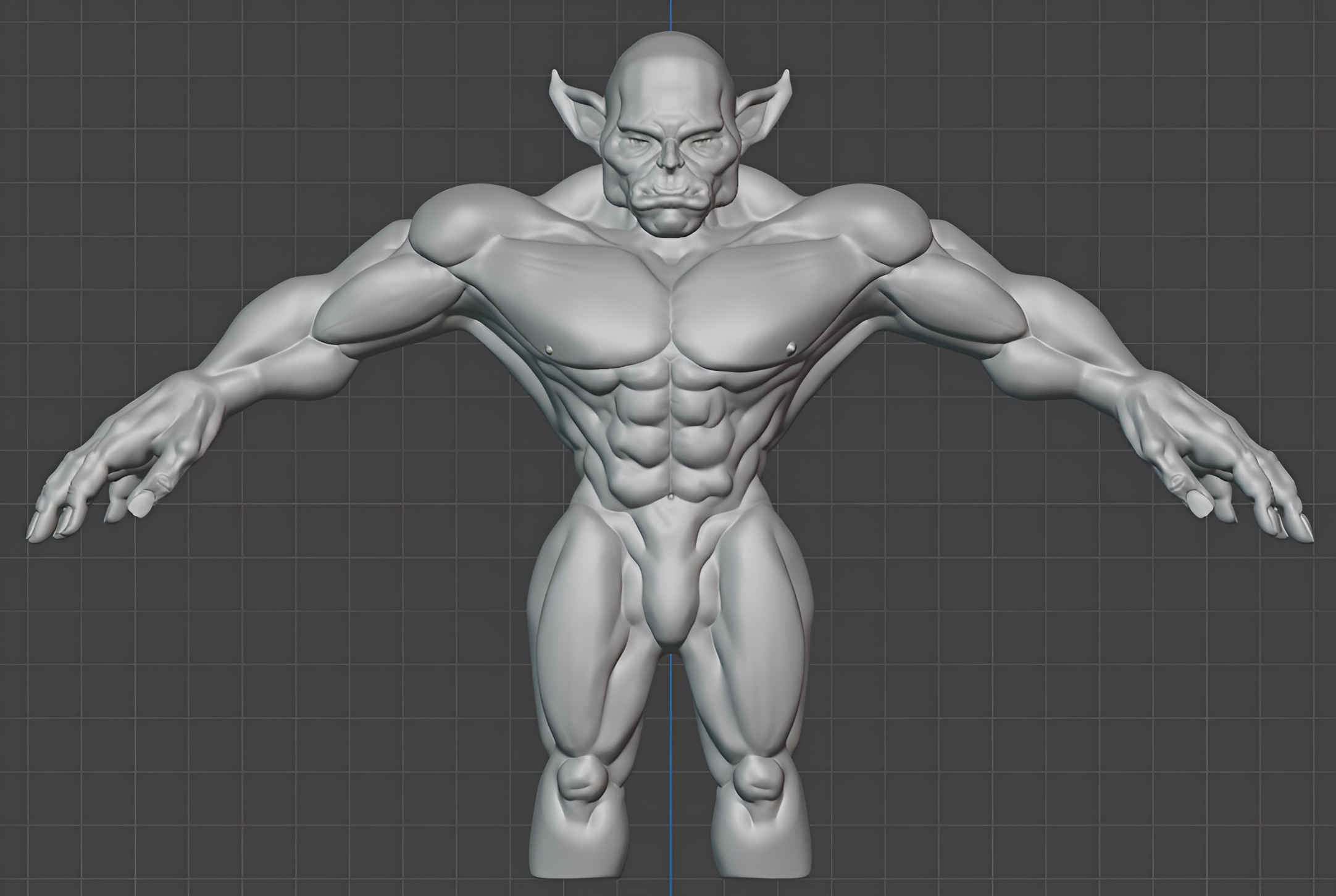Click the navel on the abdomen
This screenshot has width=1336, height=896.
pyautogui.click(x=670, y=496)
